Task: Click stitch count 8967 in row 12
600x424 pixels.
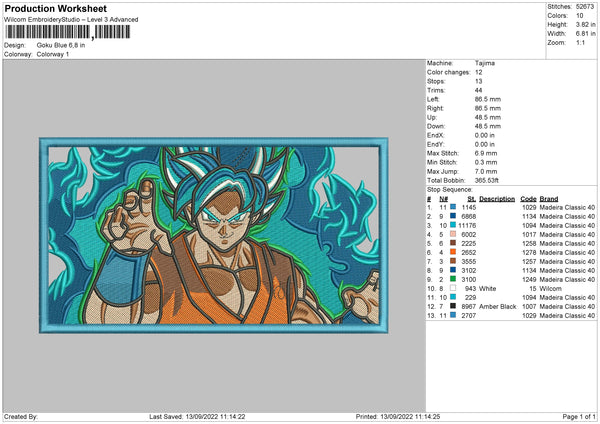Action: pos(469,306)
